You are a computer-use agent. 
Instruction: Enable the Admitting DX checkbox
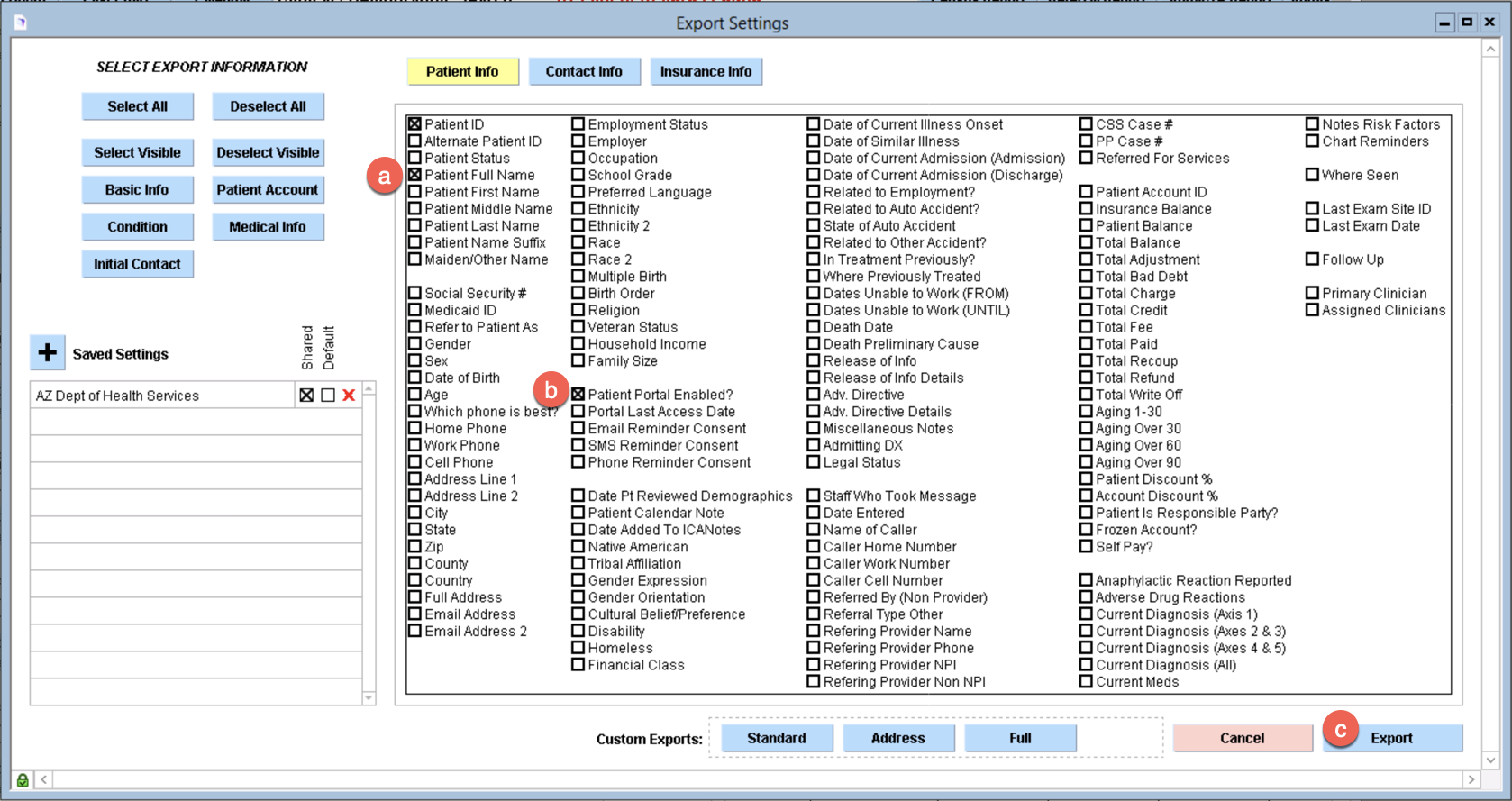coord(814,445)
